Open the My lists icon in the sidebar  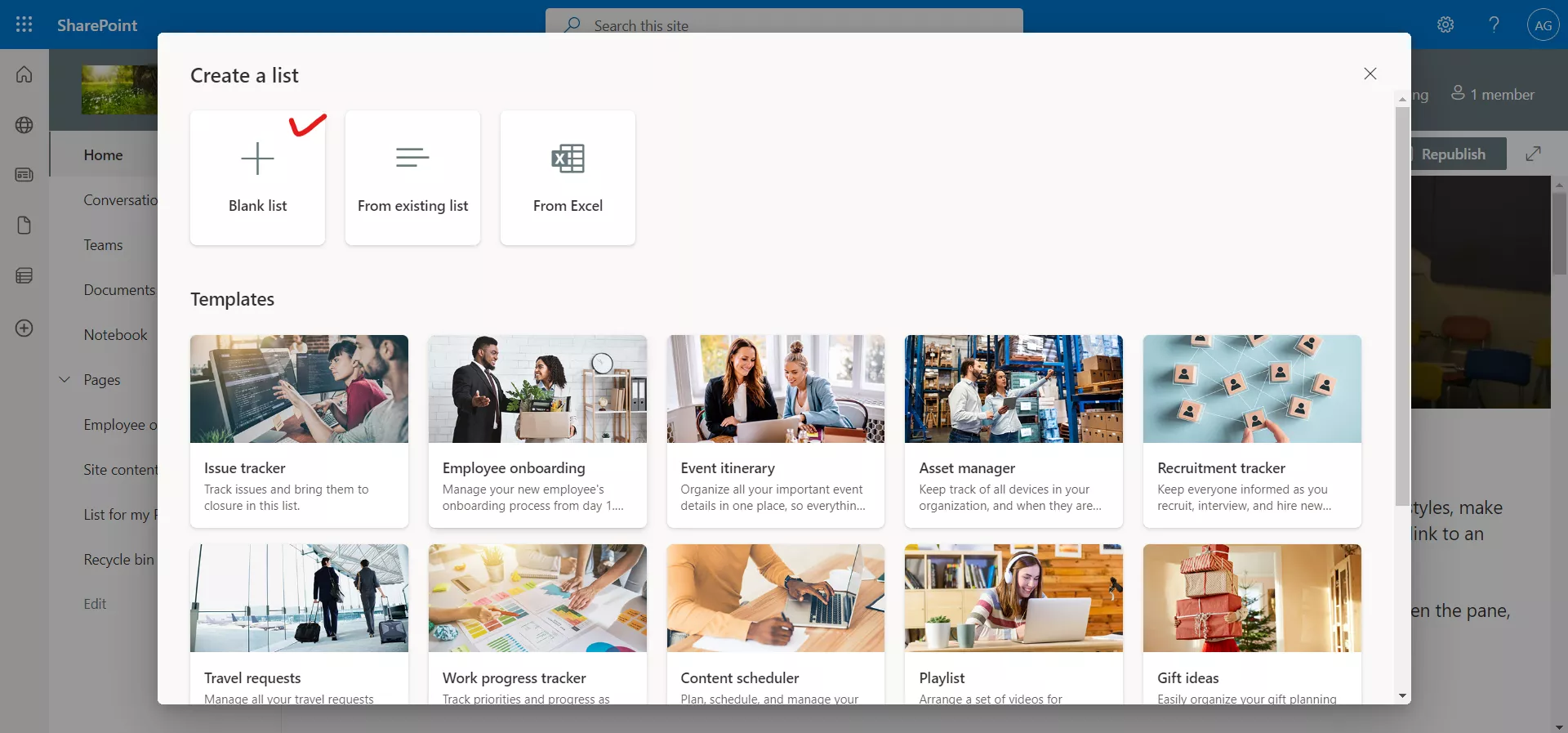click(x=24, y=276)
